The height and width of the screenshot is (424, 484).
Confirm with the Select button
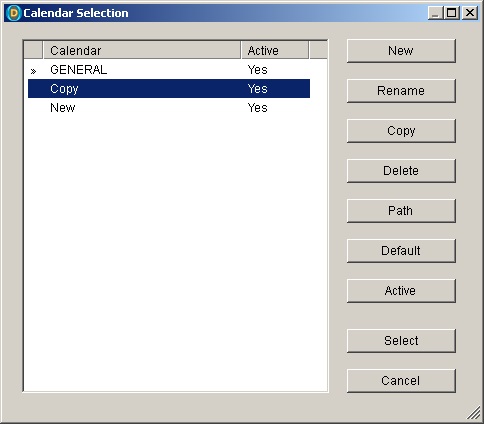point(401,341)
